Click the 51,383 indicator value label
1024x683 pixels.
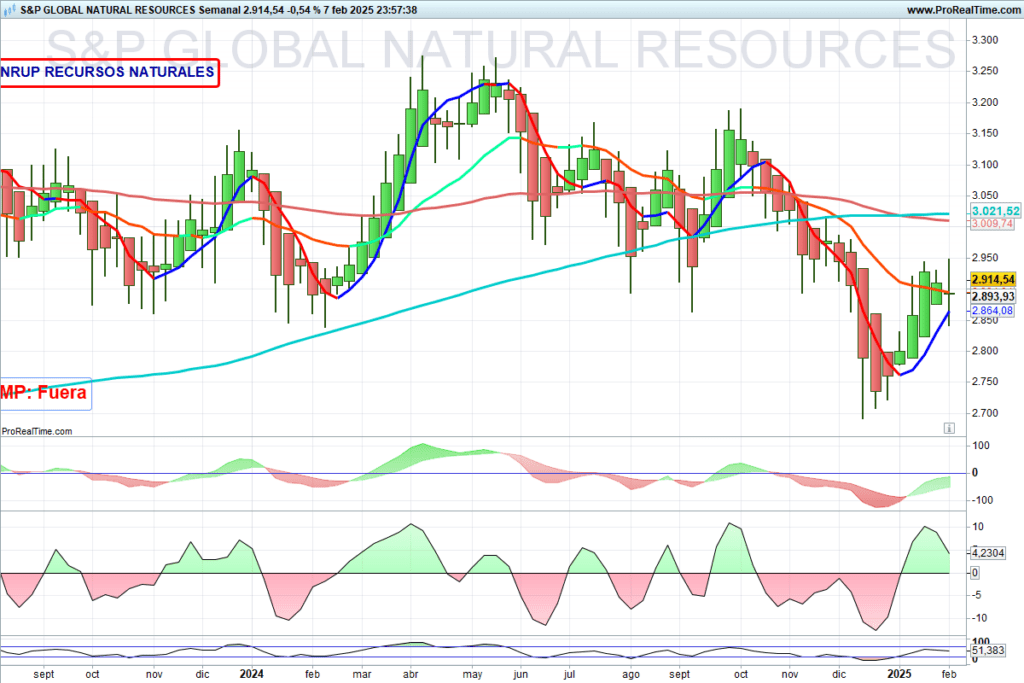click(988, 650)
